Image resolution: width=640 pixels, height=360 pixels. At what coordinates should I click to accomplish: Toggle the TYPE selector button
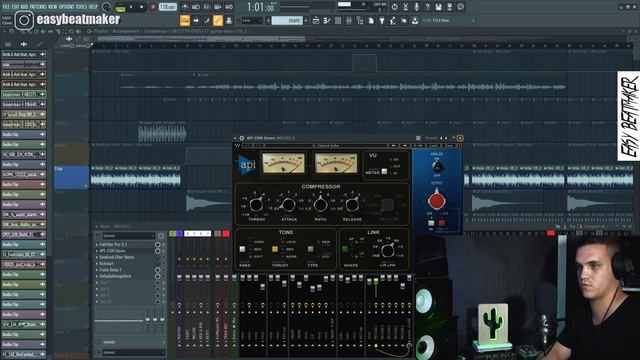coord(311,249)
